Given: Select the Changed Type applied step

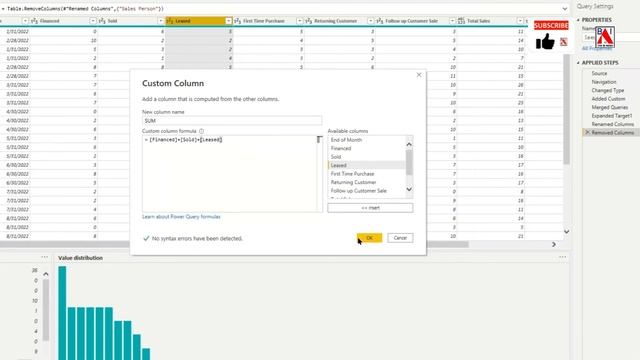Looking at the screenshot, I should click(608, 91).
